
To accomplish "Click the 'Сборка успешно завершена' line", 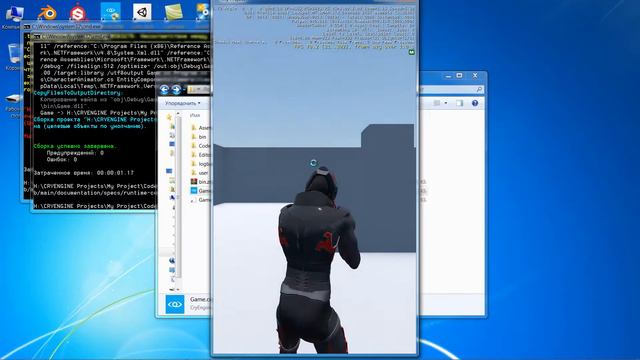I will [75, 146].
